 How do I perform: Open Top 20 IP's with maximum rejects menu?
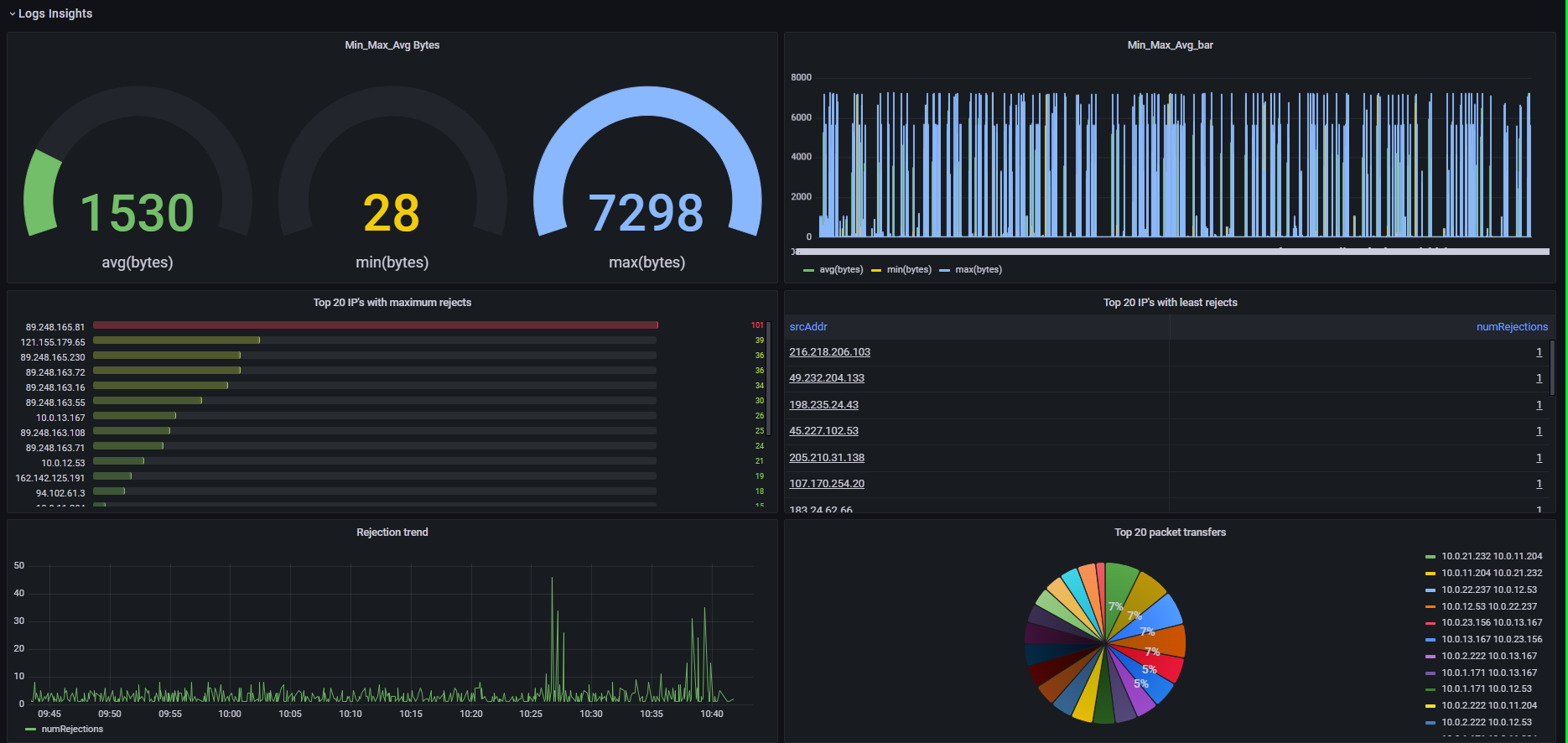coord(392,303)
